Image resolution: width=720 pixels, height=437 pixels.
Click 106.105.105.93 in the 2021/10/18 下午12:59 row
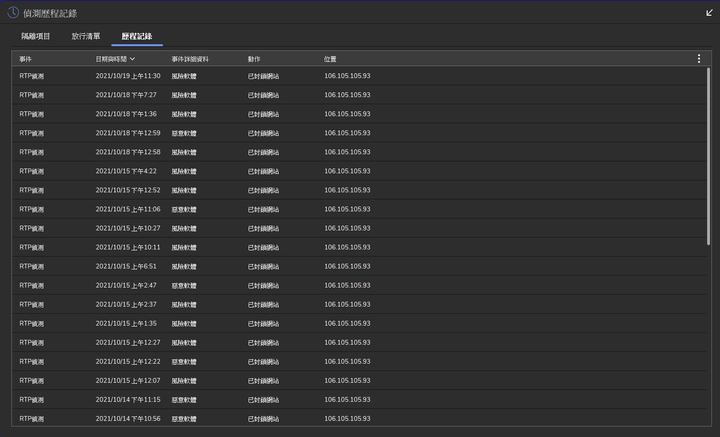point(347,133)
